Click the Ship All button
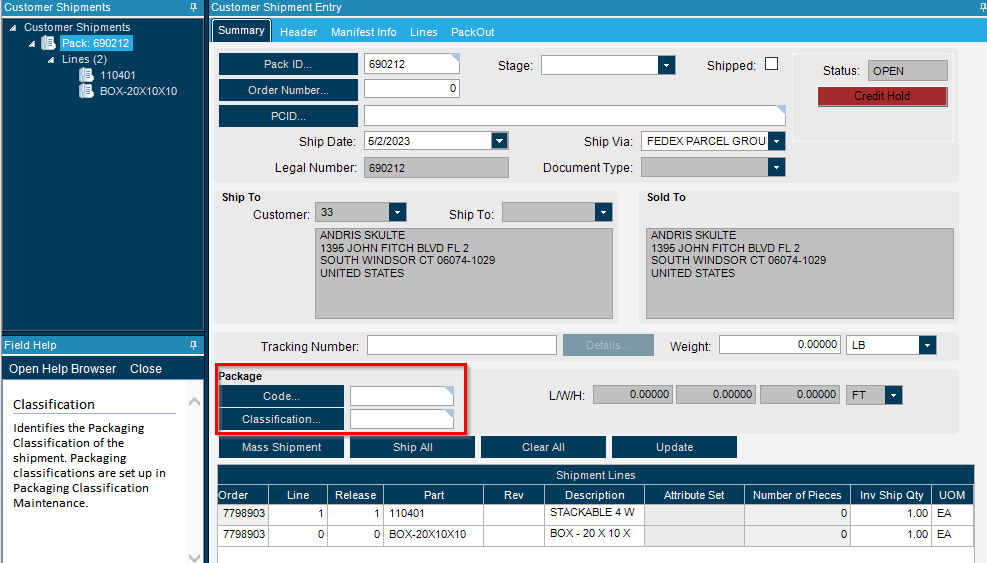 tap(412, 447)
